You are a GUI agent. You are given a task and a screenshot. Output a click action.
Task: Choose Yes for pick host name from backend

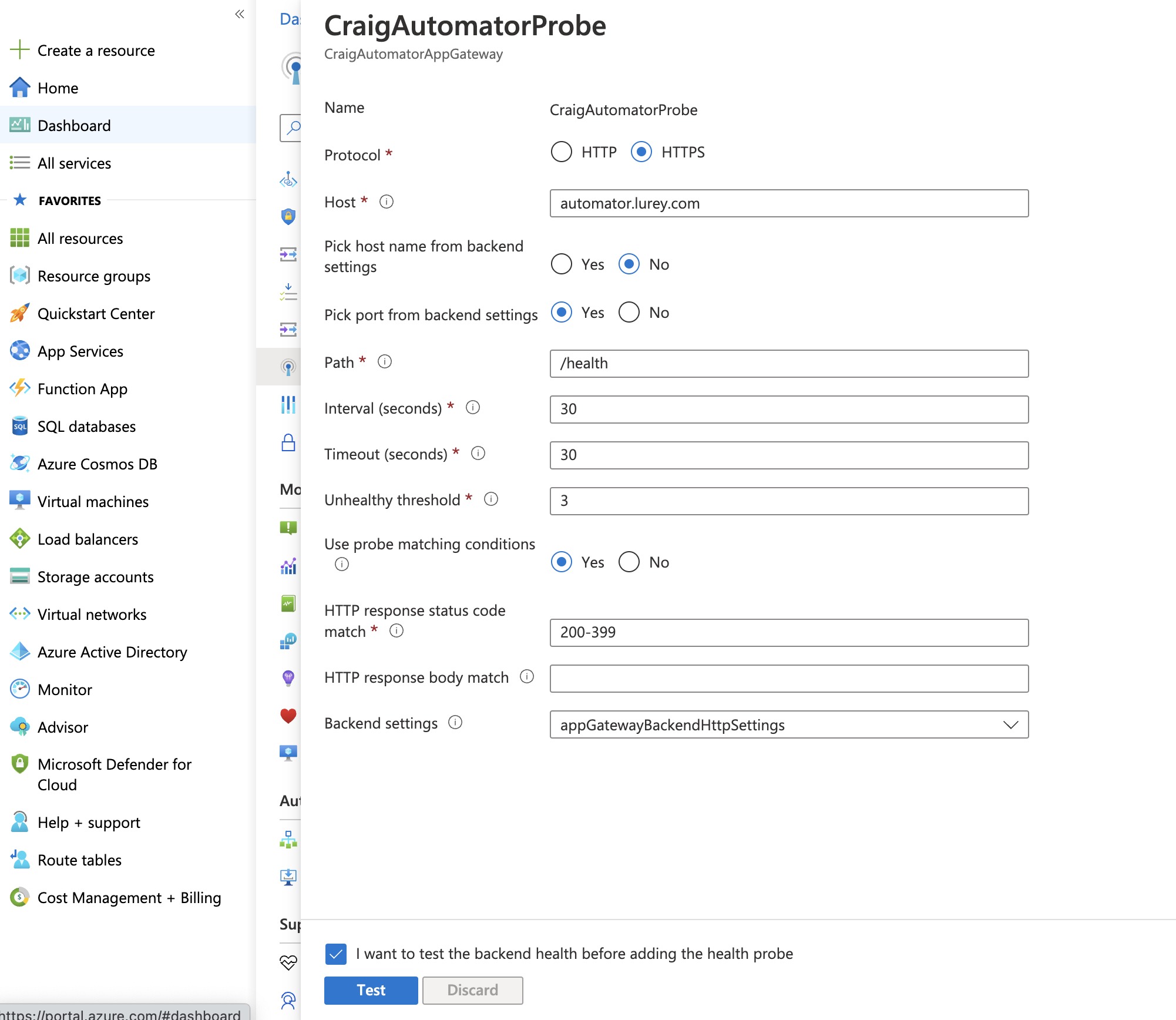[x=561, y=264]
